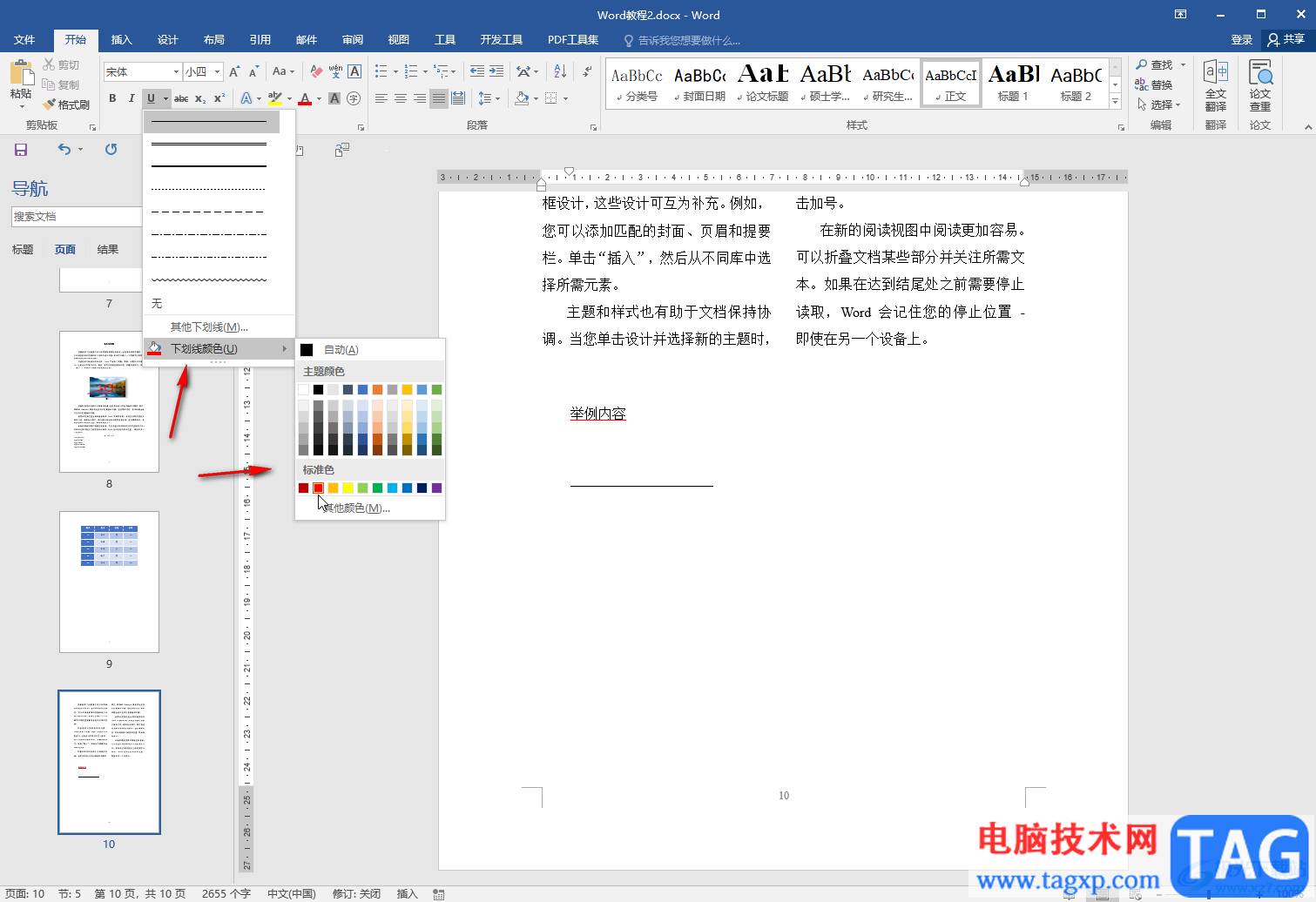Open the Select (选择) dropdown
Screen dimensions: 1316x902
[1159, 104]
